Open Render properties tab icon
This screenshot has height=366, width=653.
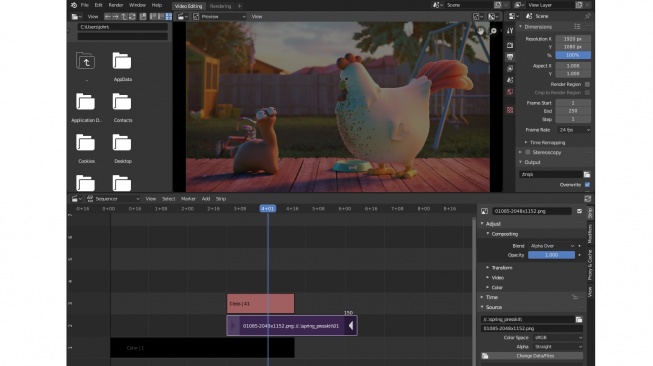coord(510,45)
